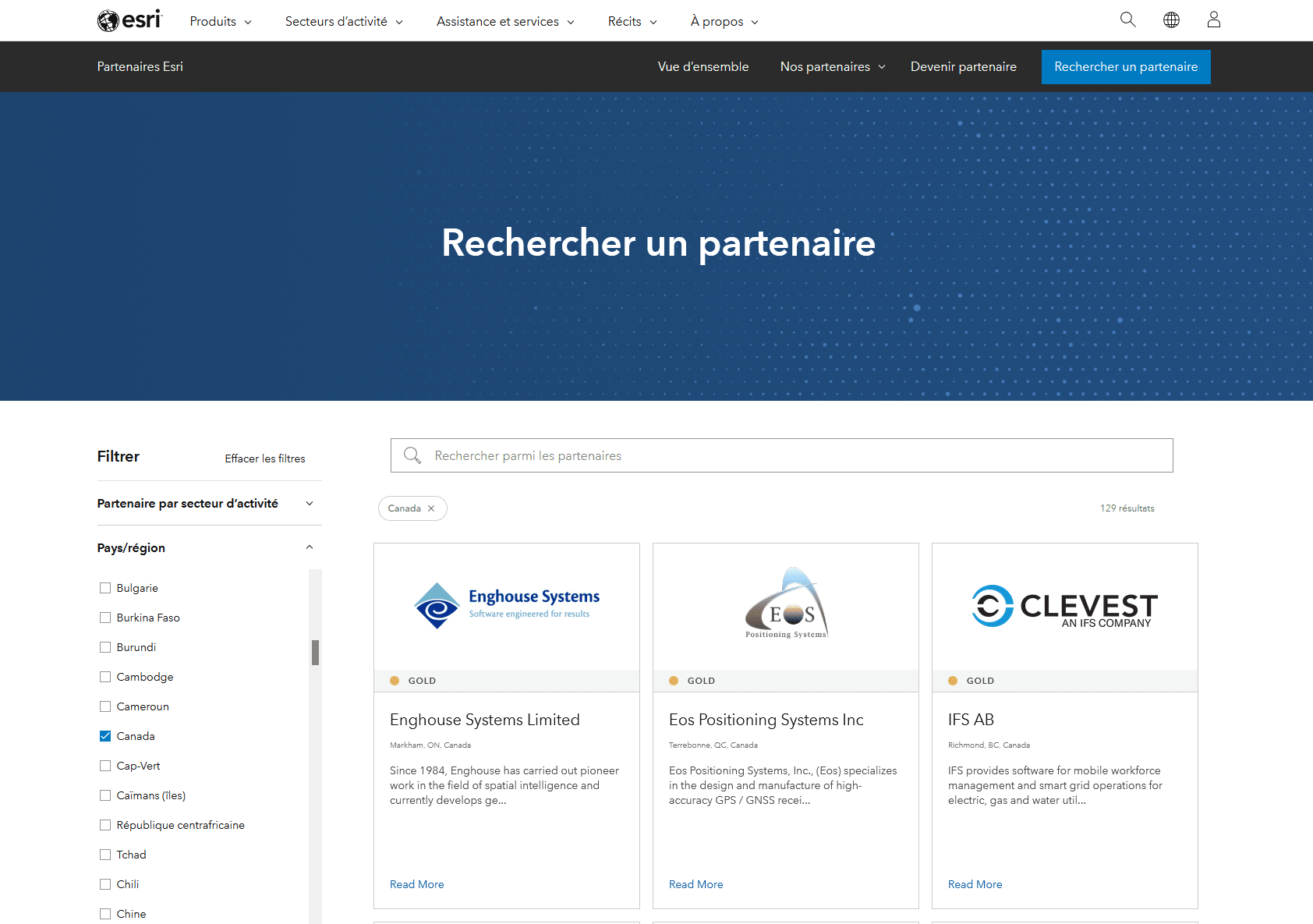Screen dimensions: 1313x924
Task: Open the Produits dropdown menu
Action: coord(221,22)
